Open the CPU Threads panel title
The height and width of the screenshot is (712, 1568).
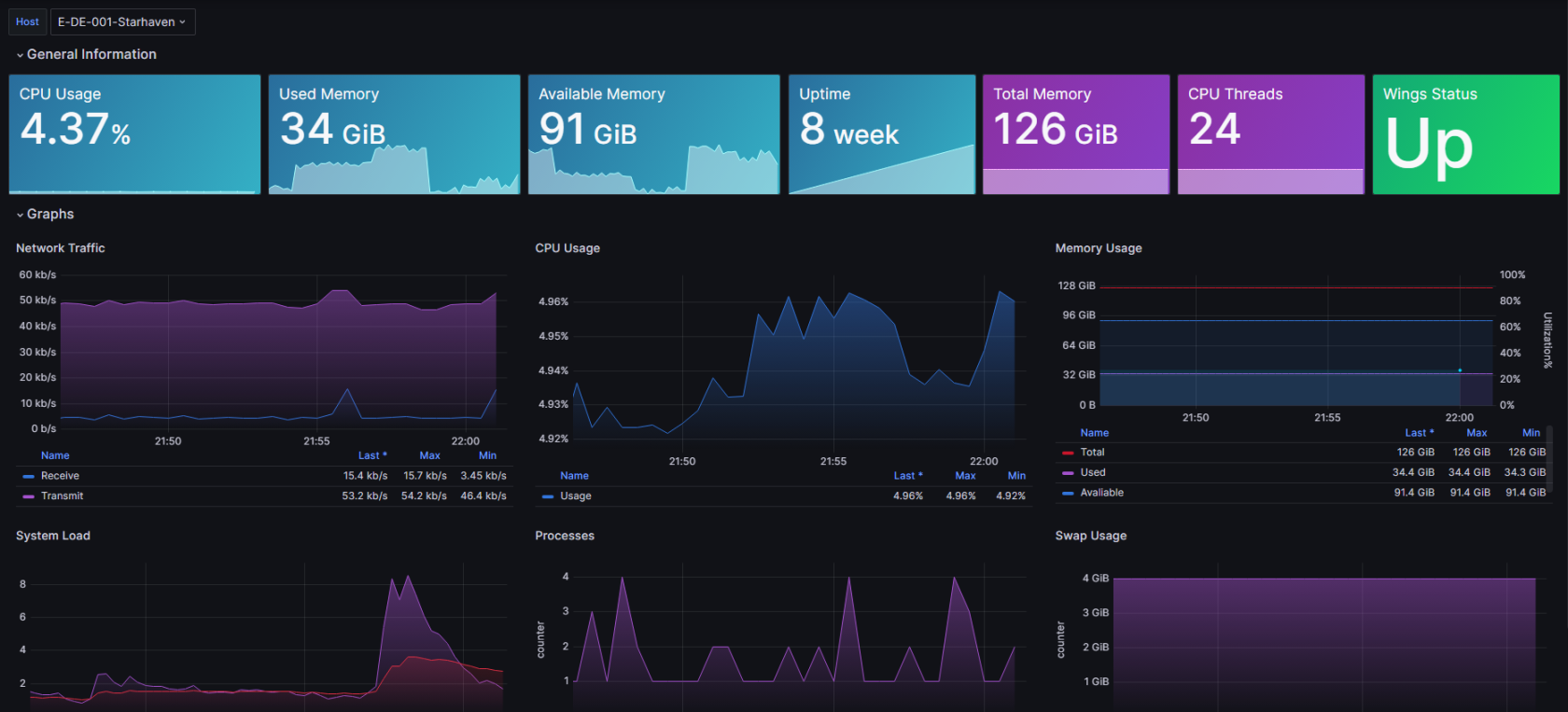point(1235,94)
